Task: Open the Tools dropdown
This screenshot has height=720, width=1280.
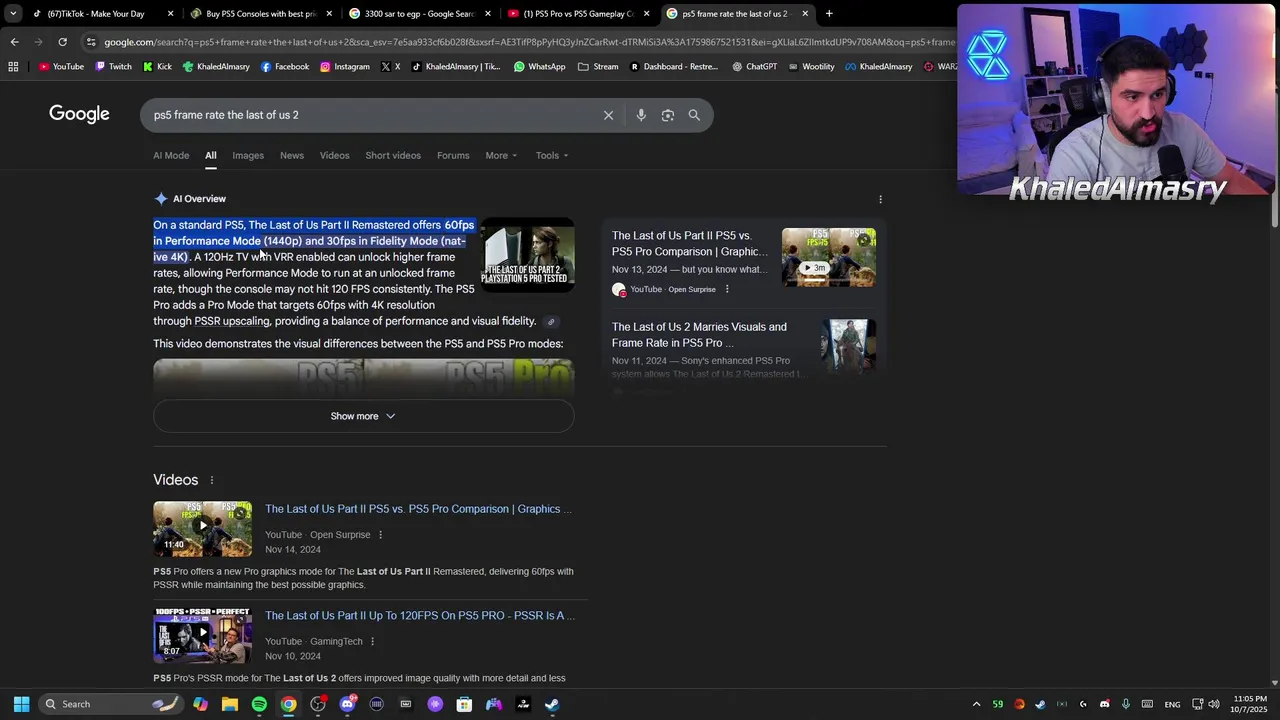Action: tap(551, 156)
